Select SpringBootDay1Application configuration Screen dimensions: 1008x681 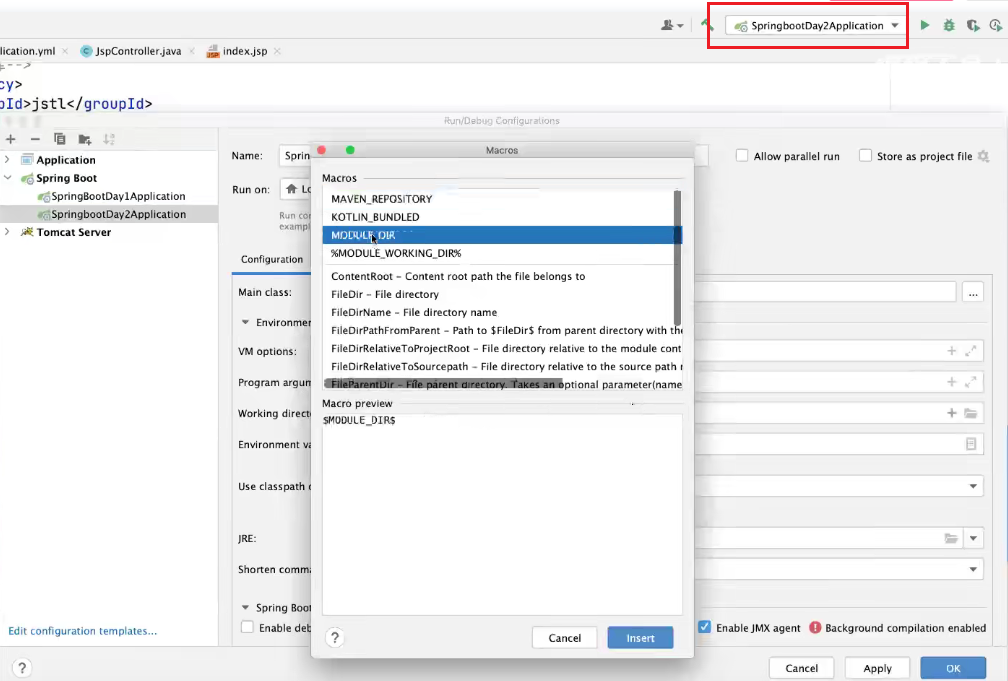click(x=118, y=196)
